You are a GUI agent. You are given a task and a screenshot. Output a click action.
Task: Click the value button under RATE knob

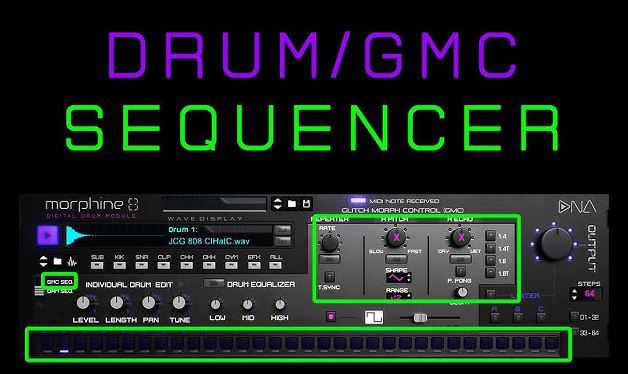coord(330,259)
